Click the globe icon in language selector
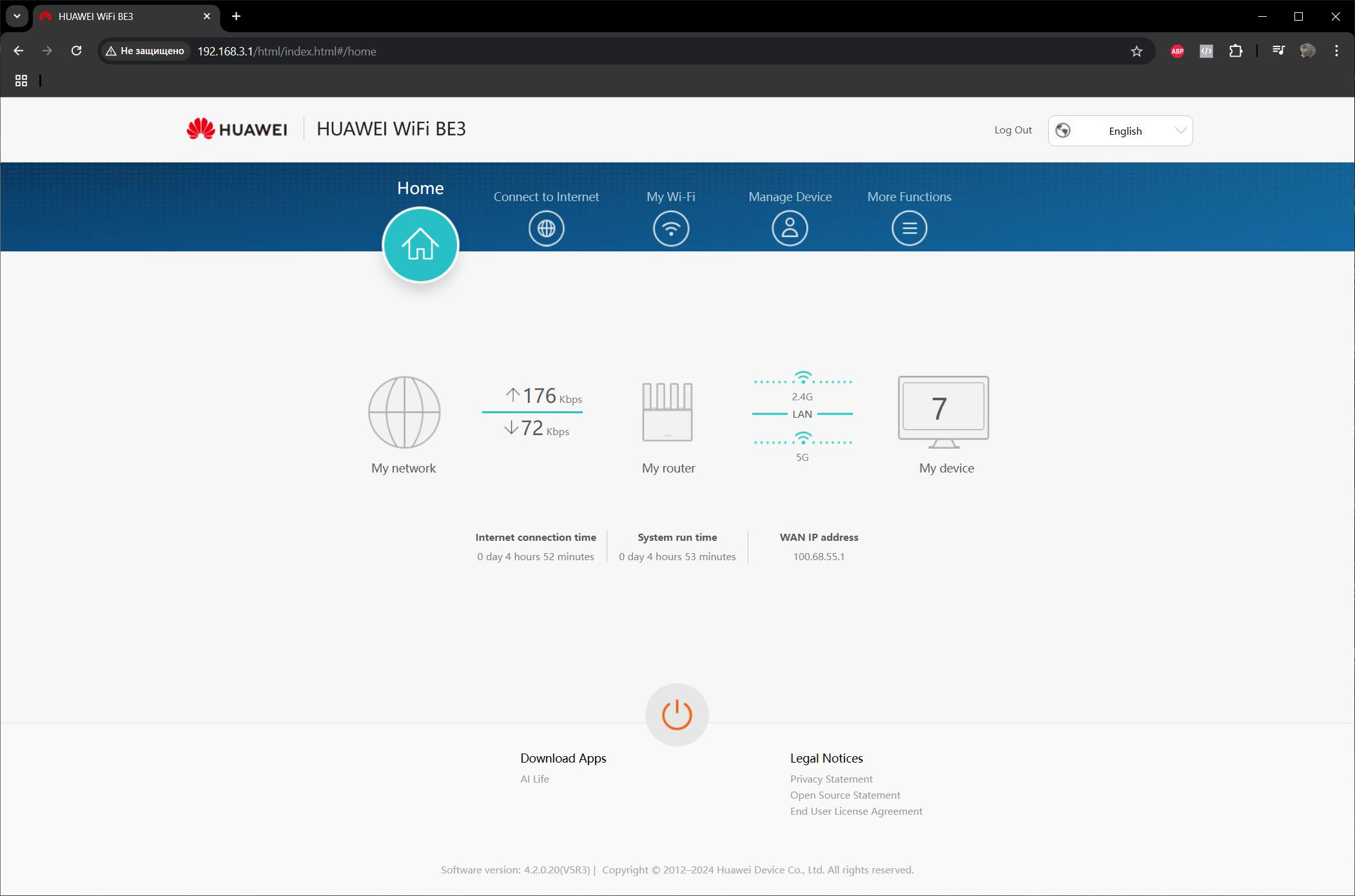 coord(1063,130)
